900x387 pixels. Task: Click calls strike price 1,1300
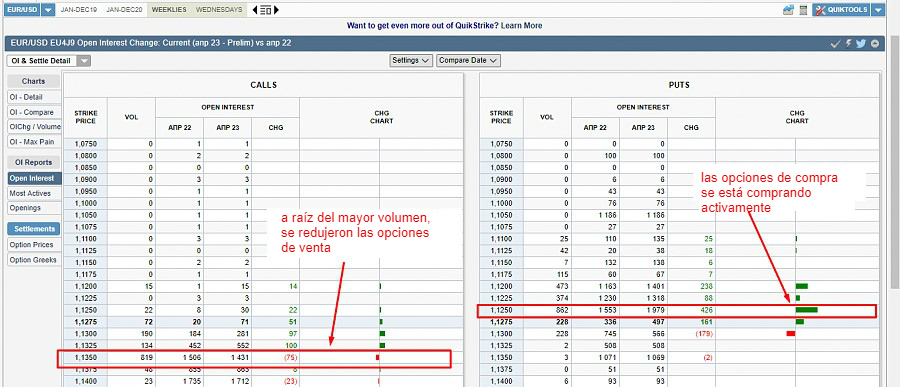click(86, 334)
